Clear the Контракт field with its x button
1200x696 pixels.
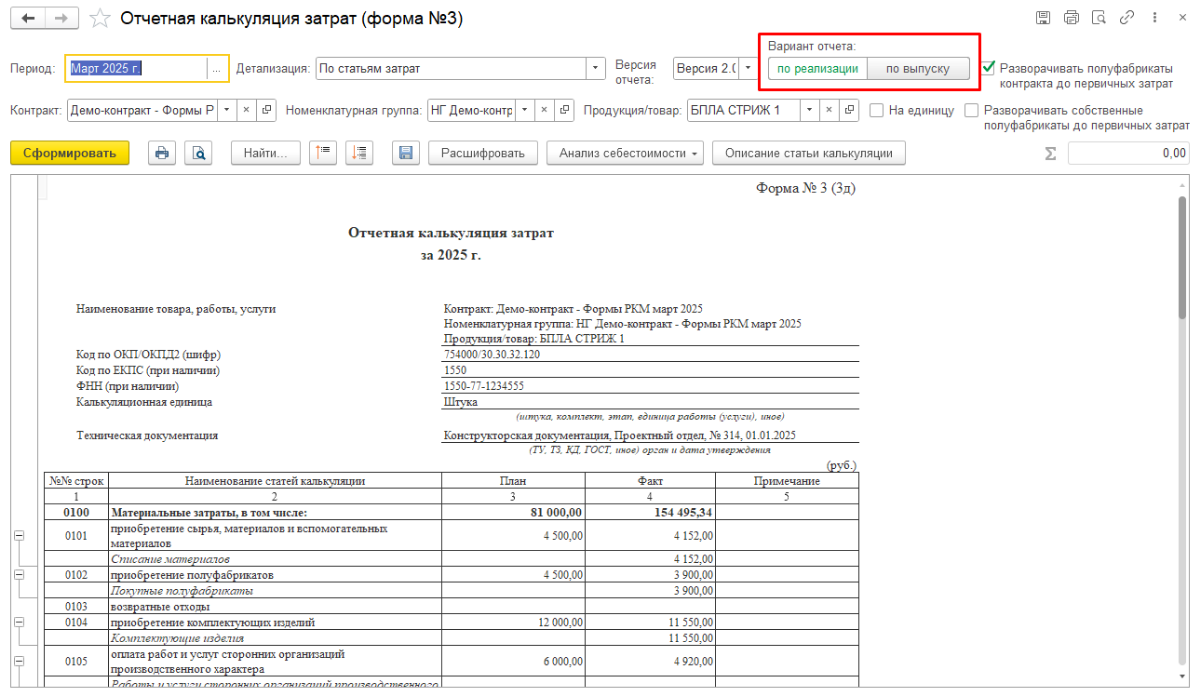tap(246, 111)
